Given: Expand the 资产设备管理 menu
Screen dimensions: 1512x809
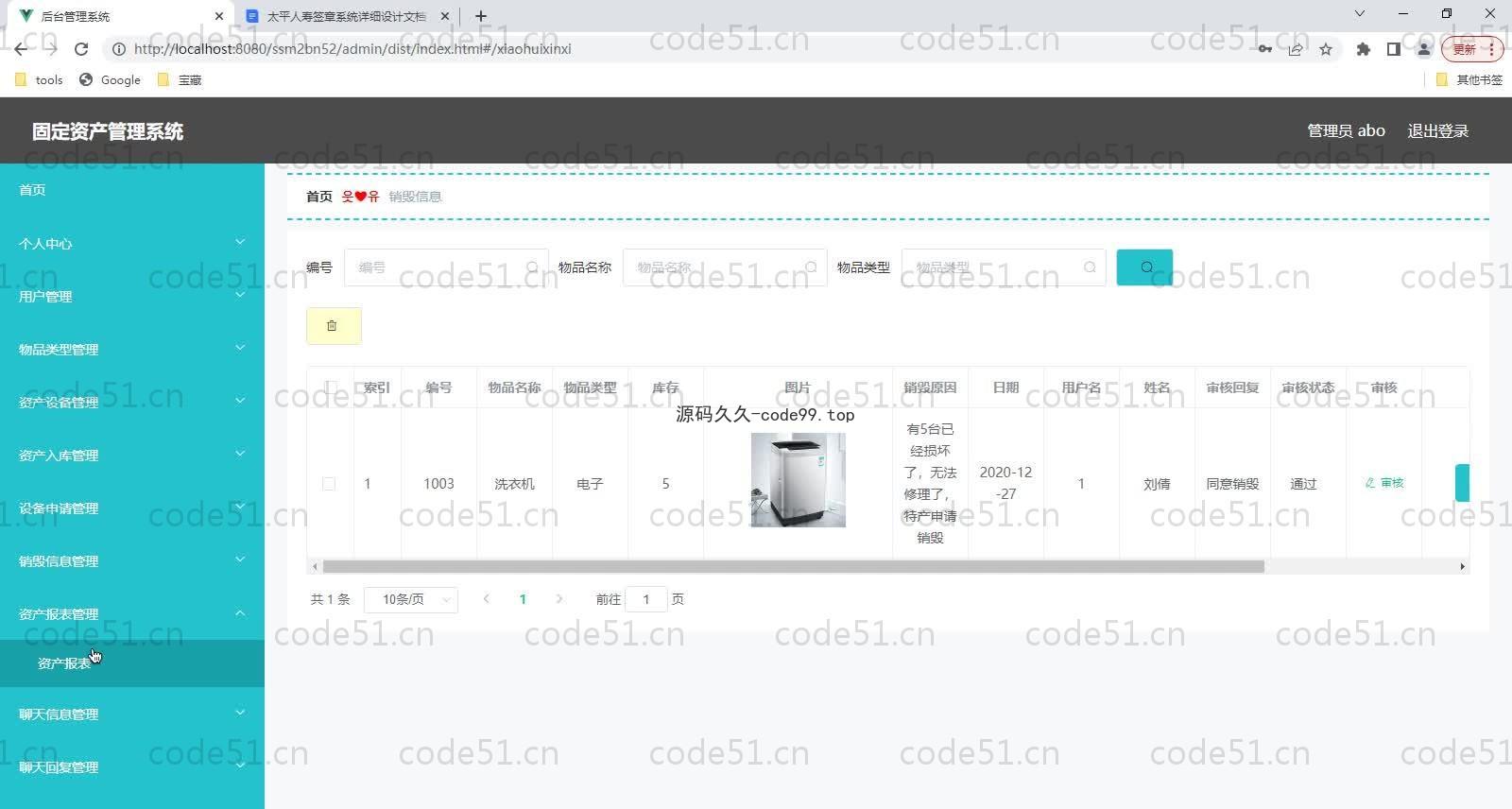Looking at the screenshot, I should coord(132,403).
